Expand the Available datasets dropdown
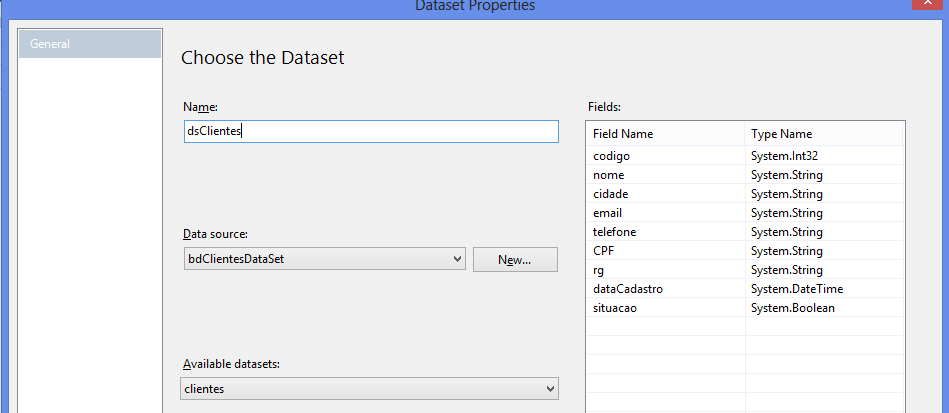This screenshot has height=413, width=949. click(370, 388)
